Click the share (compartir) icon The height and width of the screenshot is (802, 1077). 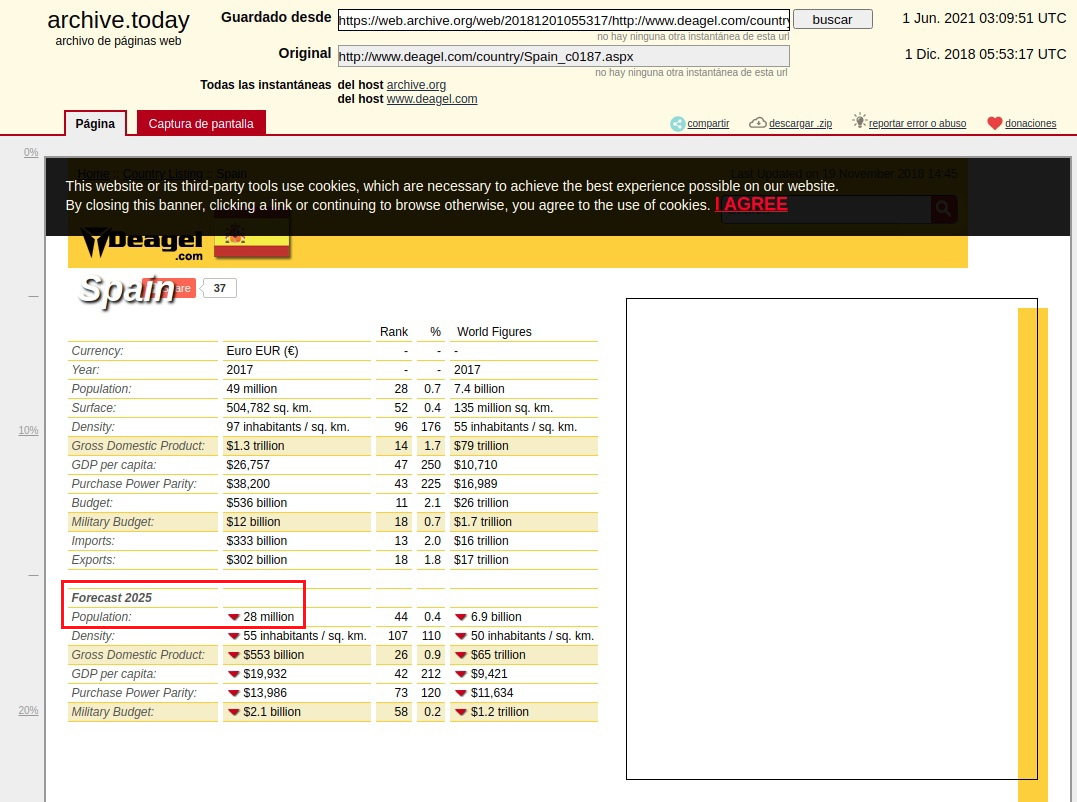(x=678, y=123)
